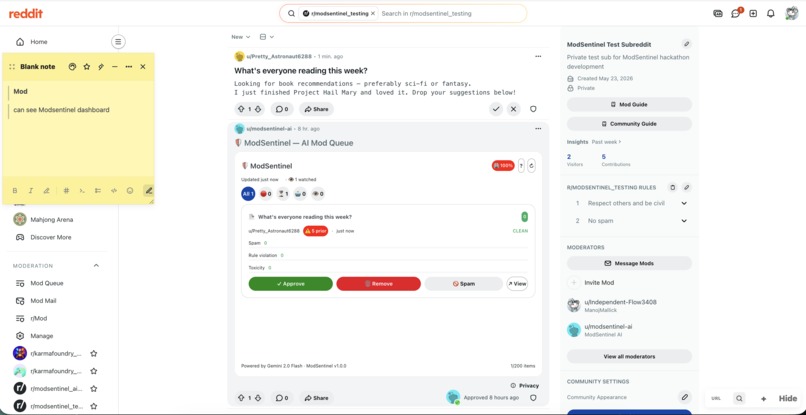Viewport: 806px width, 415px height.
Task: Downvote the book recommendations post
Action: tap(259, 109)
